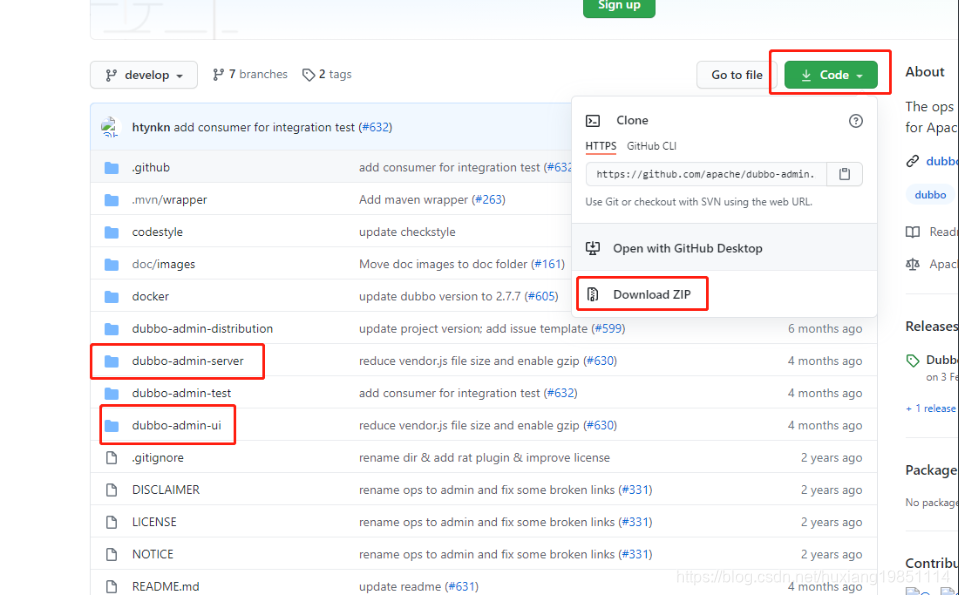This screenshot has height=595, width=959.
Task: Open the .github folder
Action: [x=151, y=167]
